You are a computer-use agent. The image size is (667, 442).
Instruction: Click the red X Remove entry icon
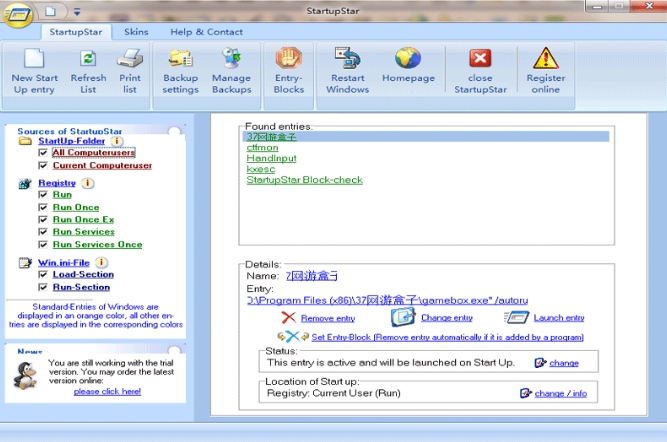[288, 317]
